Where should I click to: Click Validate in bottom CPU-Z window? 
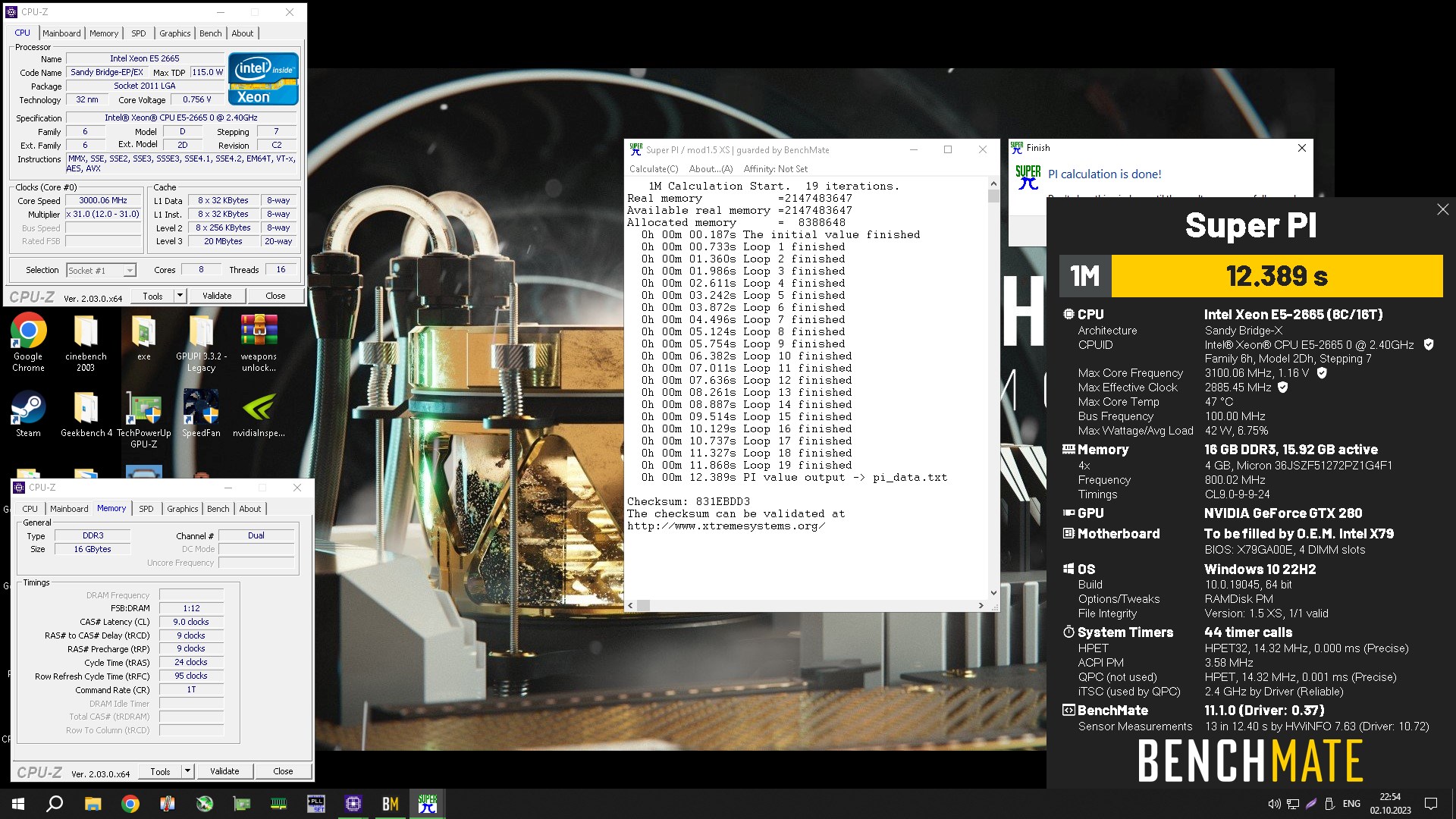click(x=224, y=771)
